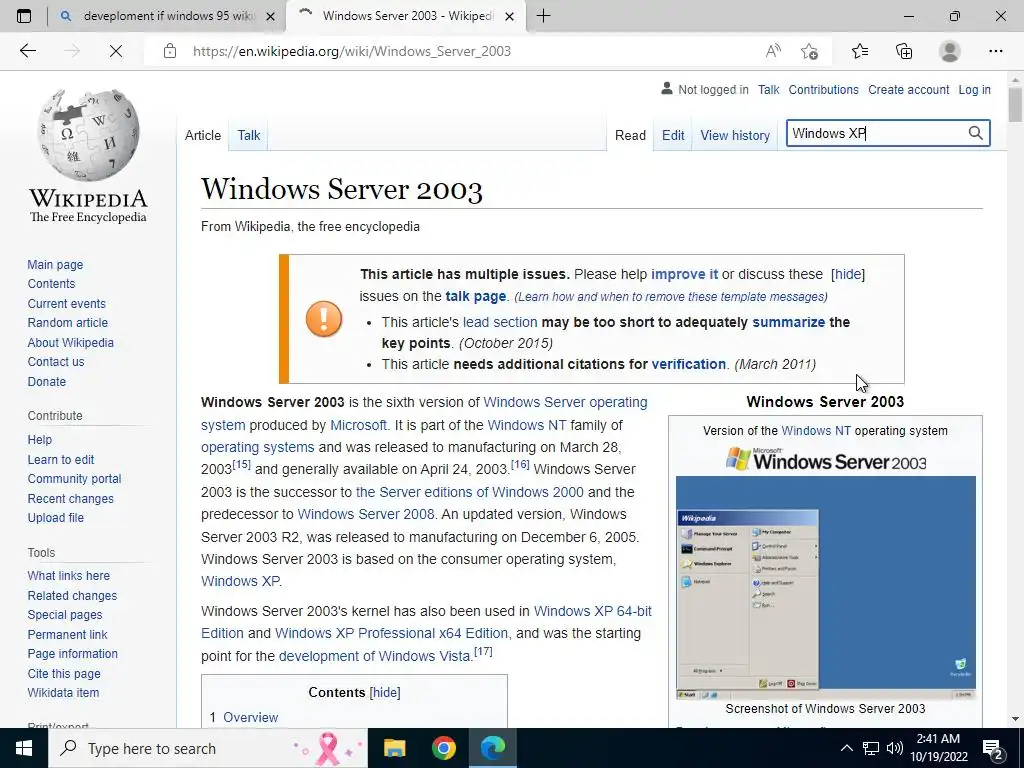
Task: Click the page vertical scrollbar thumb
Action: (1015, 104)
